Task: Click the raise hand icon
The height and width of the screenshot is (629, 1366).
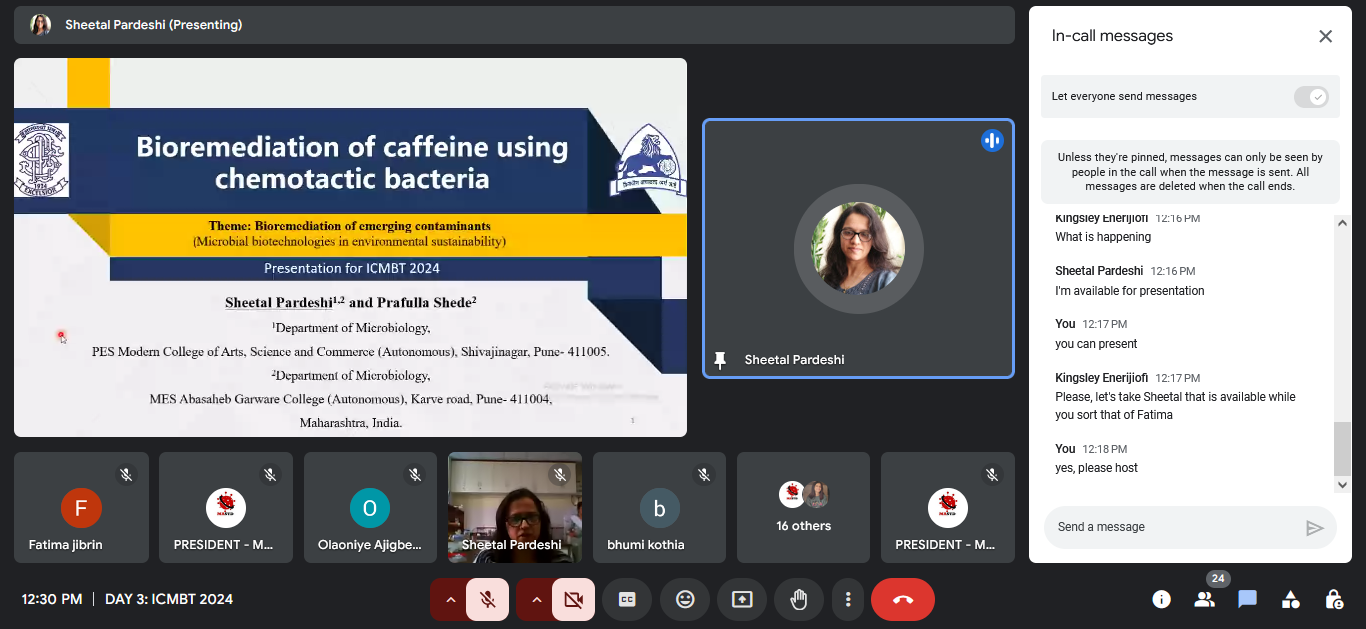Action: click(x=798, y=599)
